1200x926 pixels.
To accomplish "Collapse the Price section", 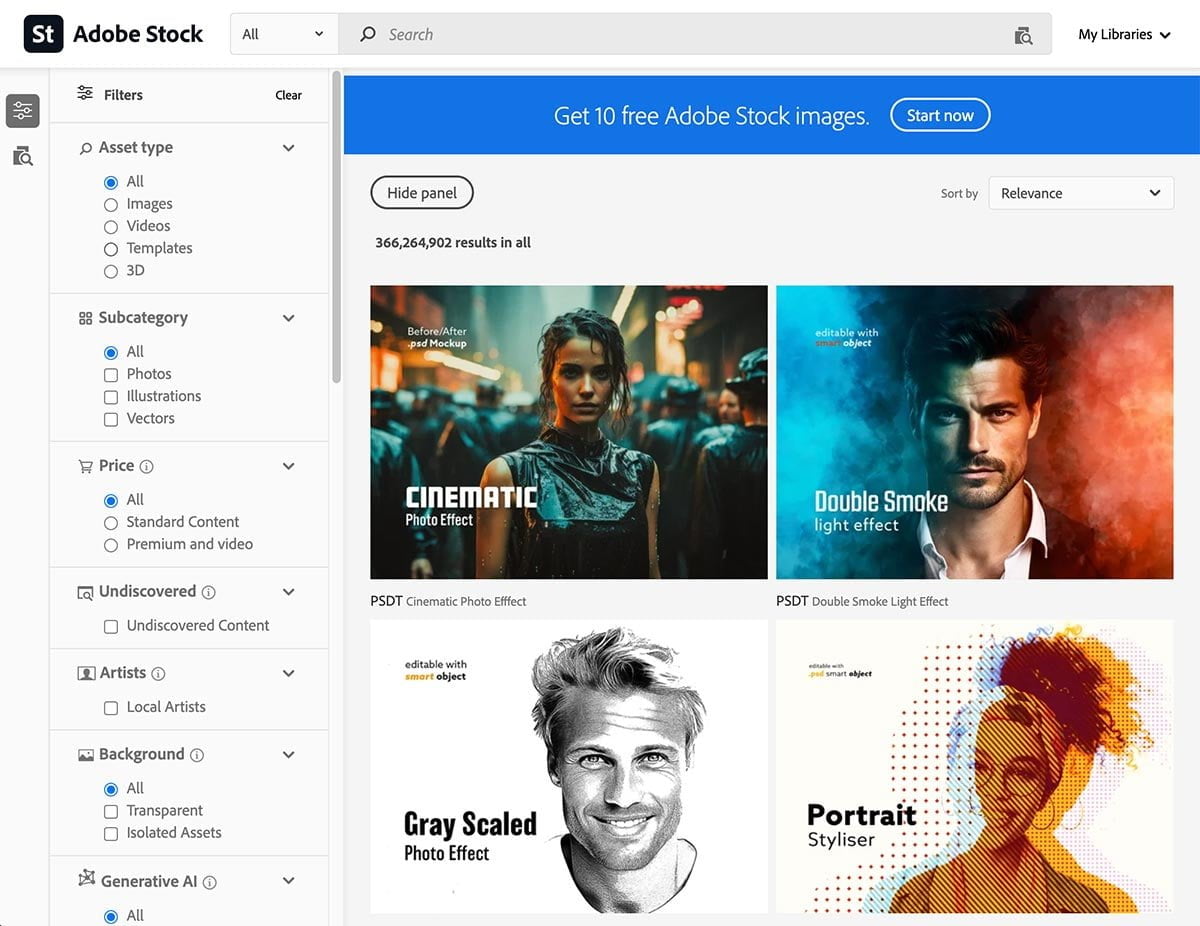I will [288, 466].
